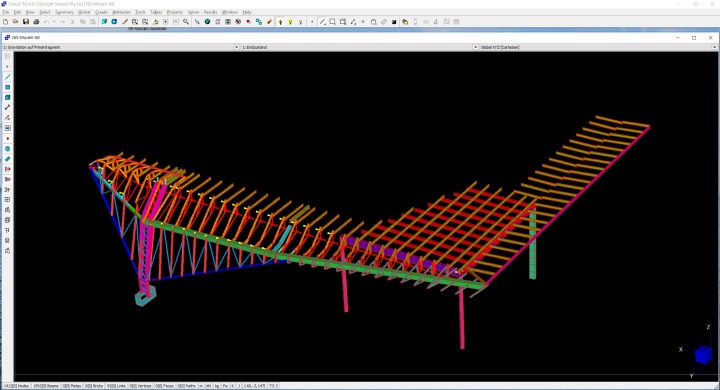Click the zoom-in plus icon
This screenshot has height=390, width=720.
pyautogui.click(x=166, y=22)
